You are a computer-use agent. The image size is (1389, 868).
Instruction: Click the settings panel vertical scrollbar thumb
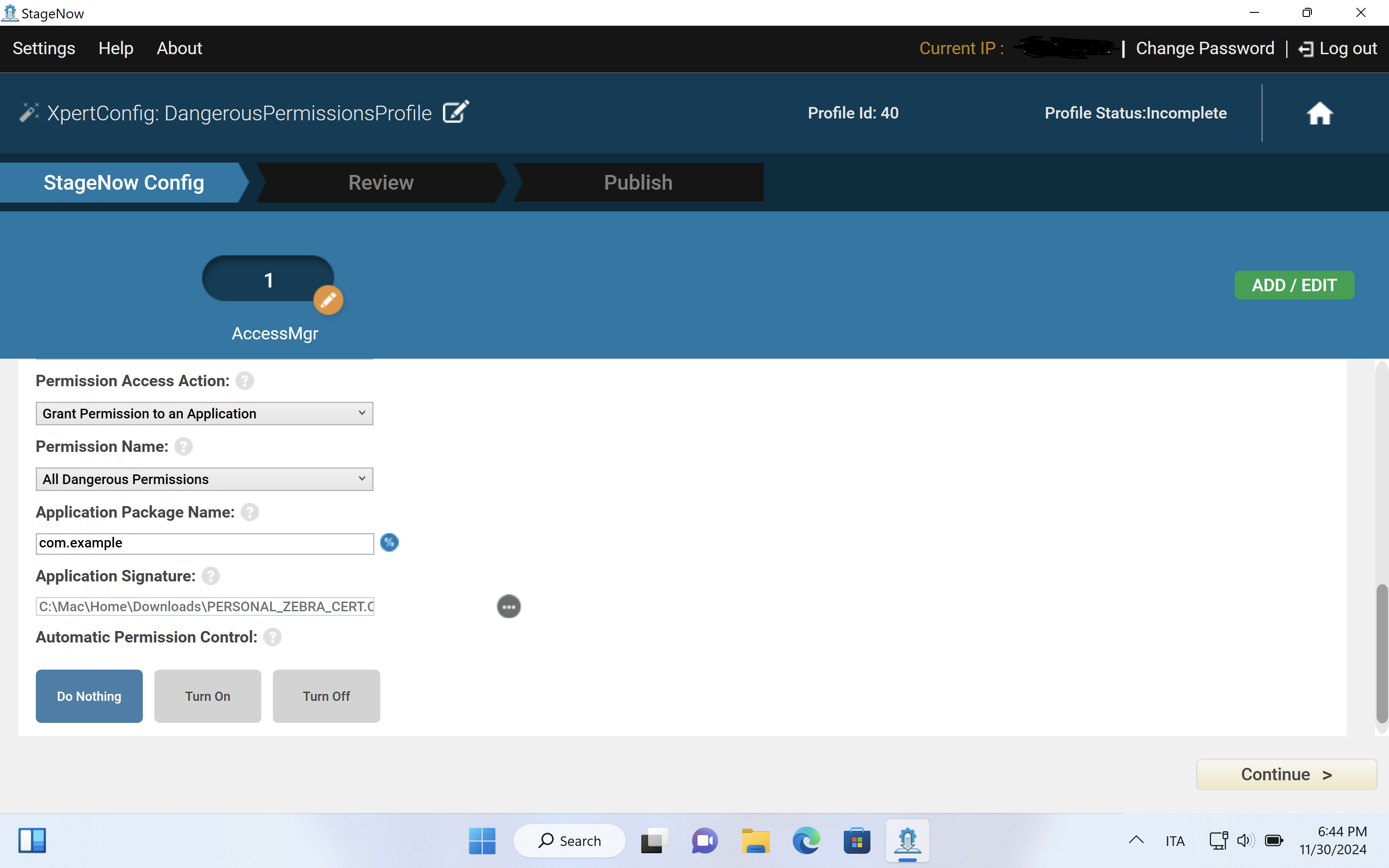pos(1382,653)
